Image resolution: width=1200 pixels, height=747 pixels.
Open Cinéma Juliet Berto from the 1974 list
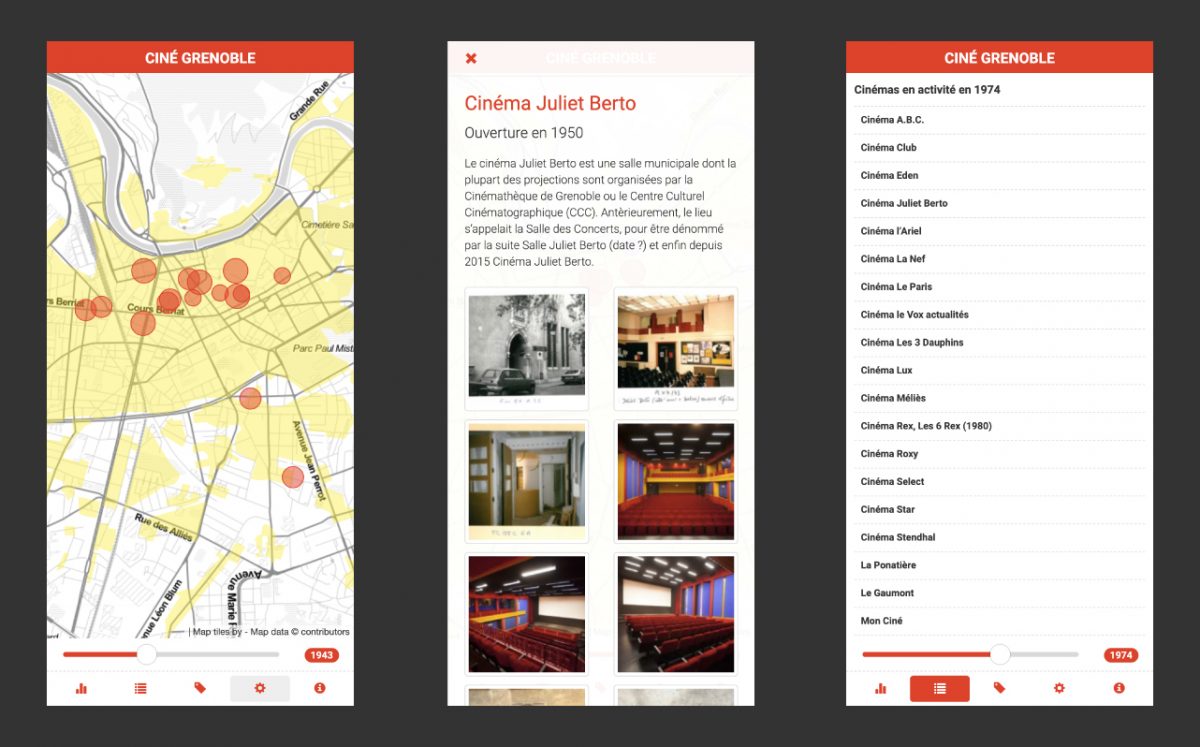pos(904,203)
